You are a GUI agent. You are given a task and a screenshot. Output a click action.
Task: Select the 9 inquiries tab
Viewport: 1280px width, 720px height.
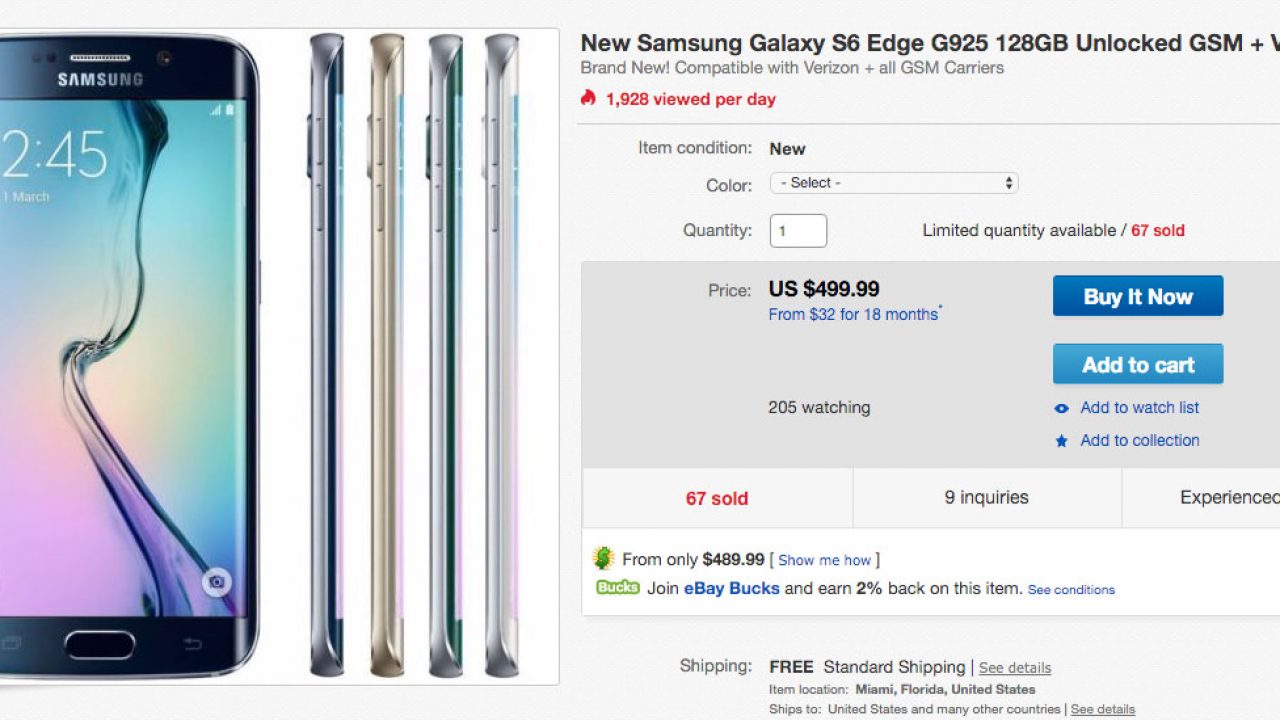click(x=986, y=497)
